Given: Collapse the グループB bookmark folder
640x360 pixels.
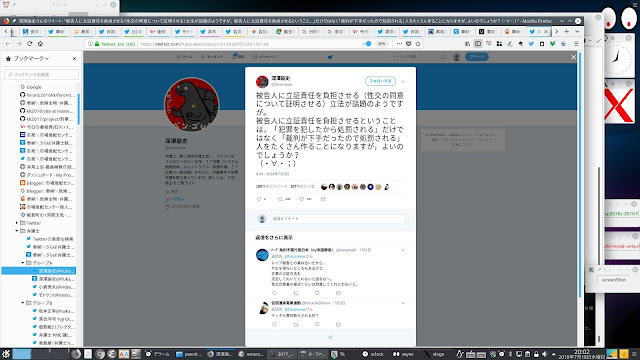Looking at the screenshot, I should pos(23,303).
